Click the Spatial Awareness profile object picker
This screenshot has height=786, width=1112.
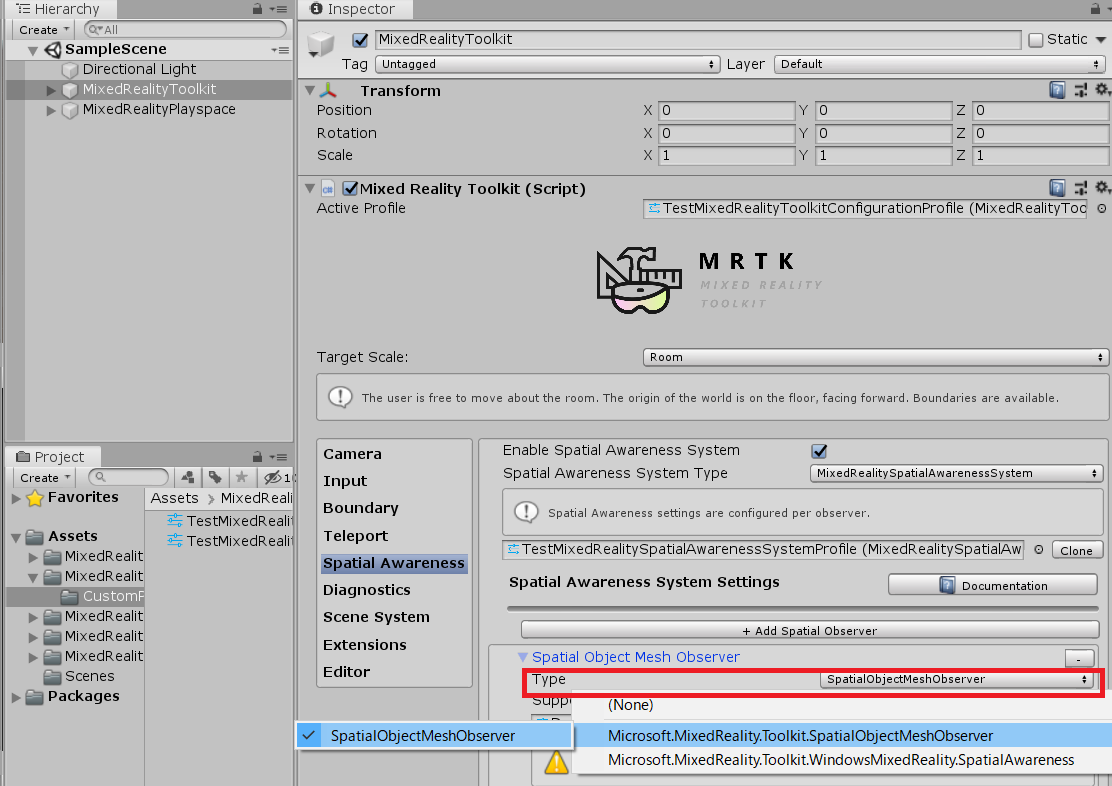1038,550
